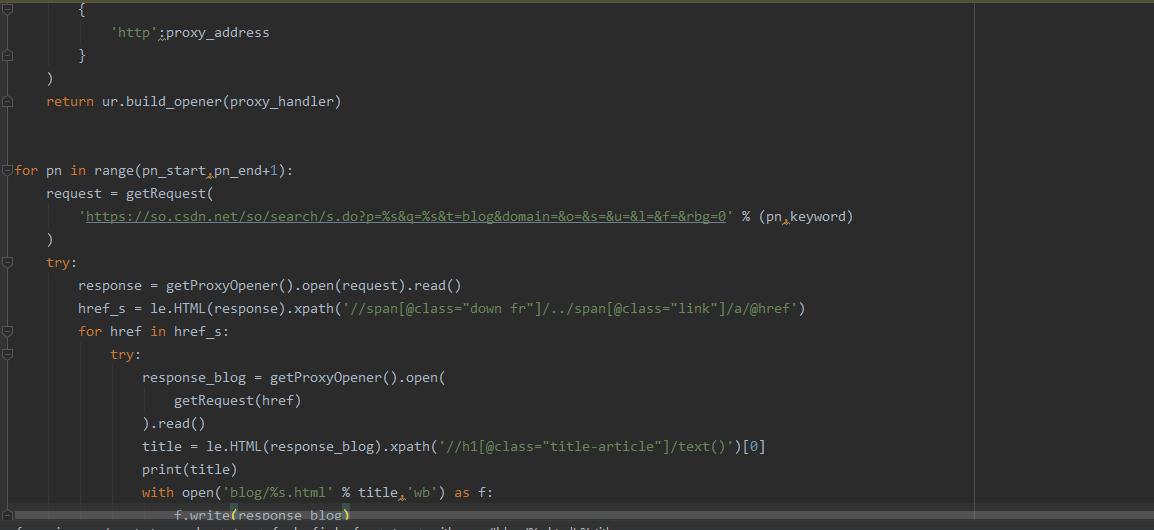Collapse outer 'try:' block above 'response = getProxyOpener()'
1154x530 pixels.
7,262
